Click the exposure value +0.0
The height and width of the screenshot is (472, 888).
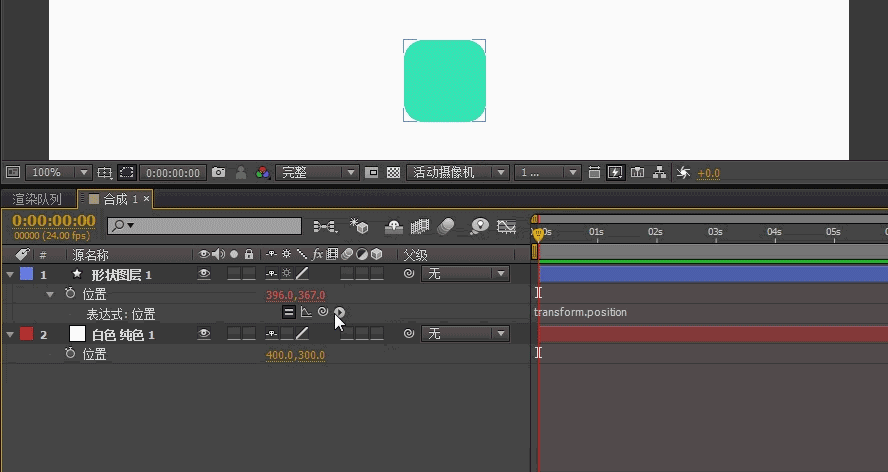(708, 173)
